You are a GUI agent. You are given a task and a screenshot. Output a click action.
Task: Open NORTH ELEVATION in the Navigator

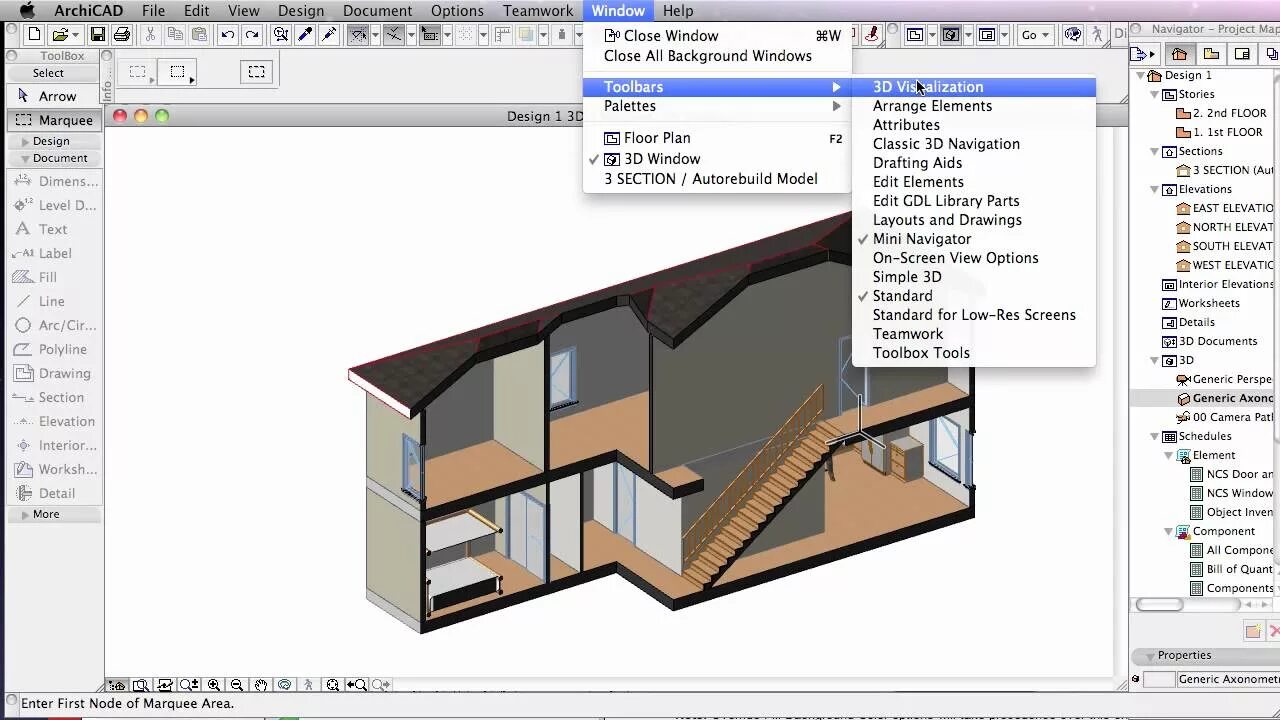1224,228
